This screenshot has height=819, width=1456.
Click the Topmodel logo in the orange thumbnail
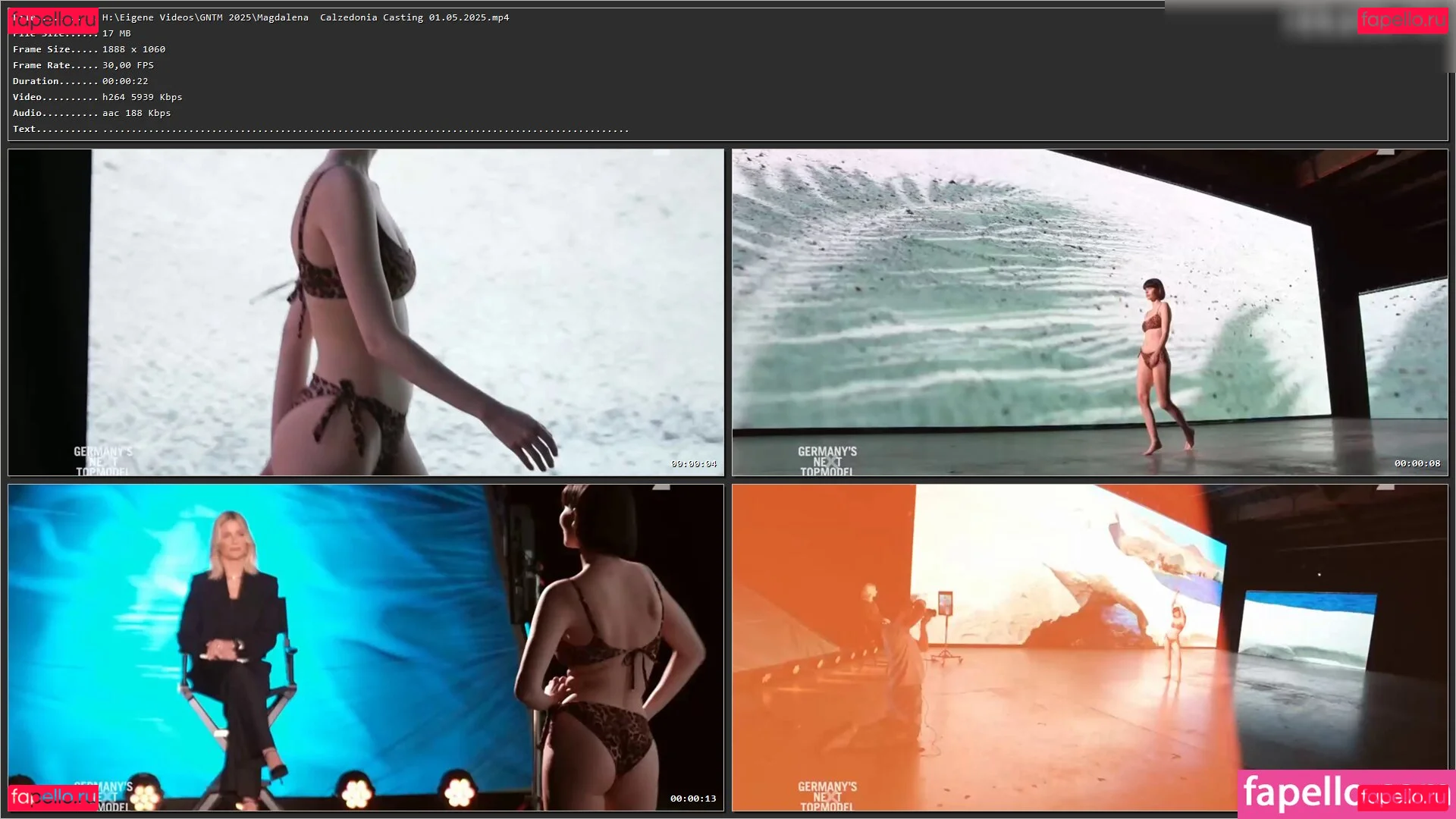[827, 796]
